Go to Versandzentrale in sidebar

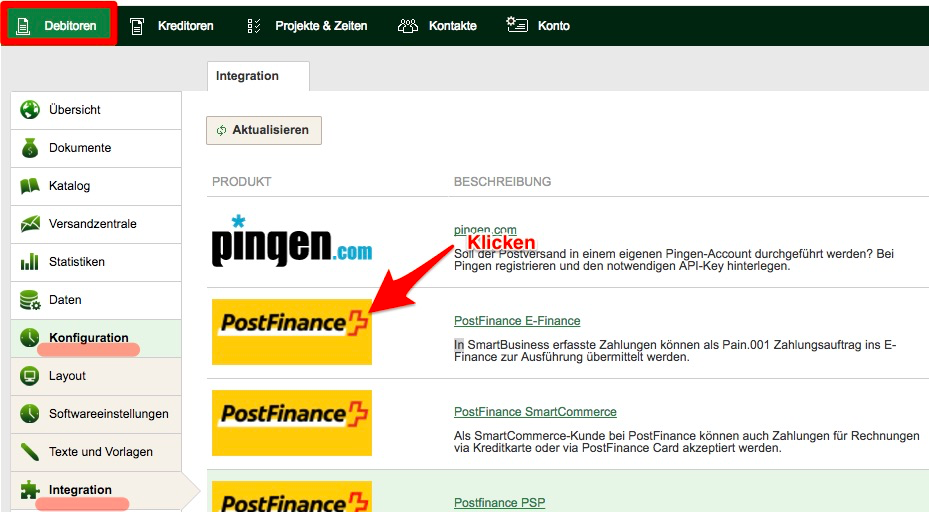(96, 224)
